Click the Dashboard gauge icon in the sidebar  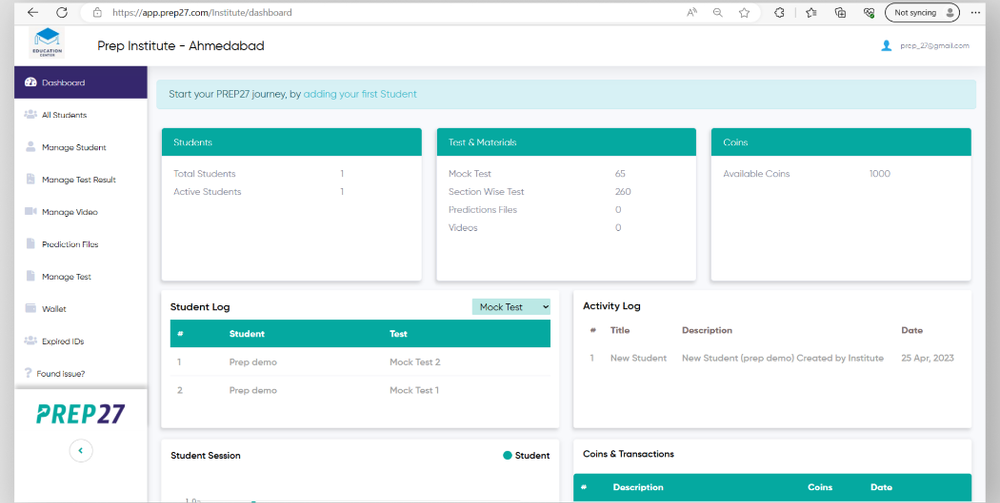click(30, 83)
